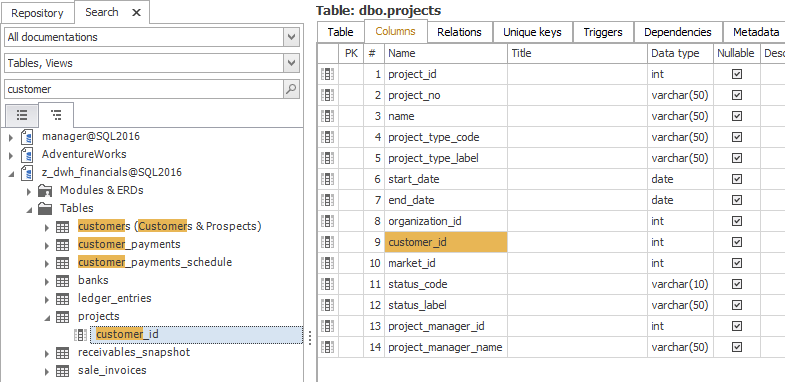Viewport: 785px width, 382px height.
Task: Click the column icon in project_id row
Action: pyautogui.click(x=327, y=74)
